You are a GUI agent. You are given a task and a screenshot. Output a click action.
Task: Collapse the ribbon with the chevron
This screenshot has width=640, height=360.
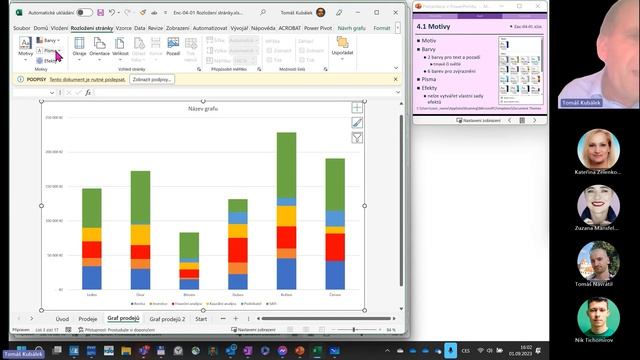point(396,68)
